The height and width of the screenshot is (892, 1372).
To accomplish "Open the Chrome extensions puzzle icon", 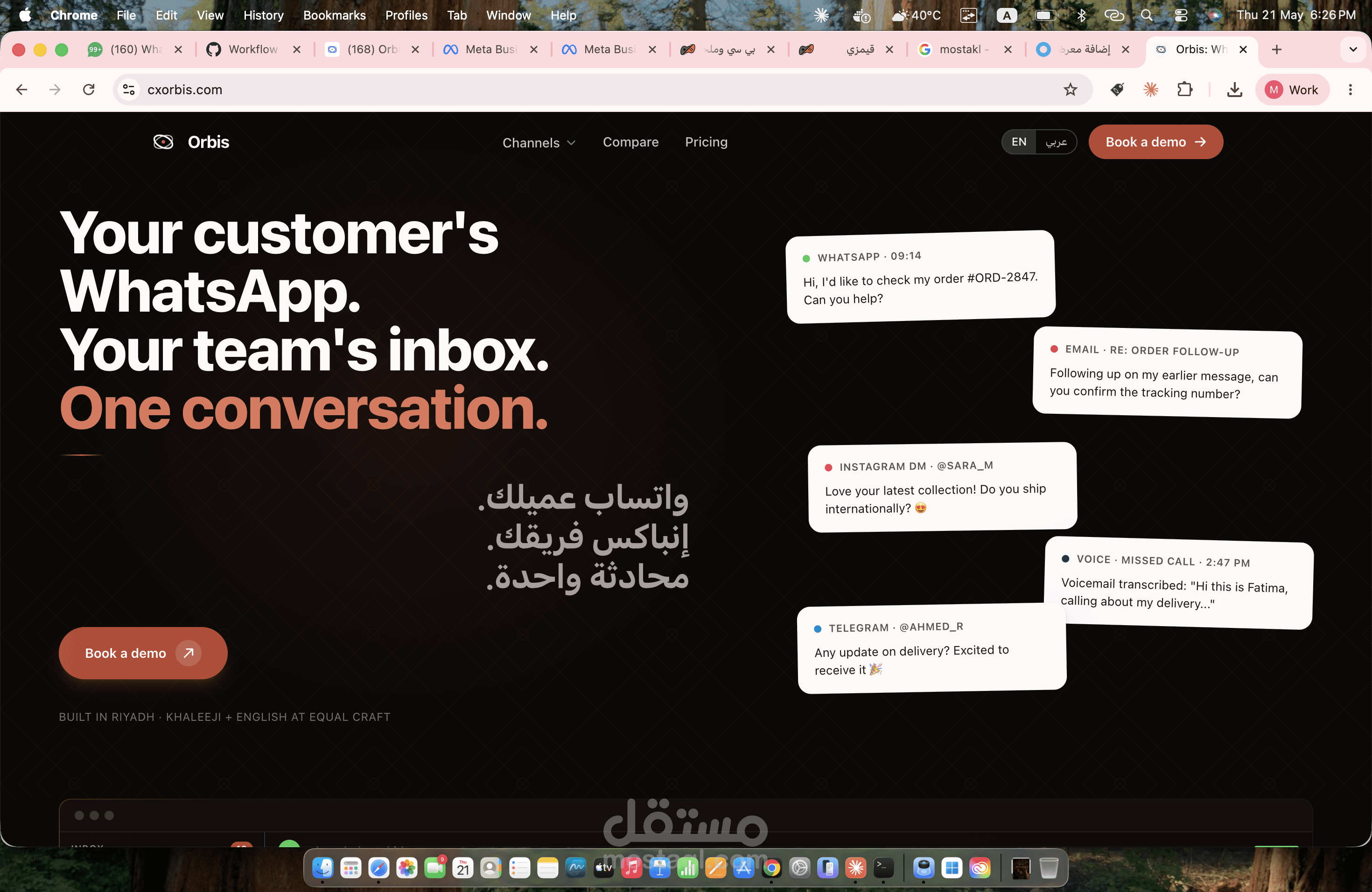I will point(1184,89).
